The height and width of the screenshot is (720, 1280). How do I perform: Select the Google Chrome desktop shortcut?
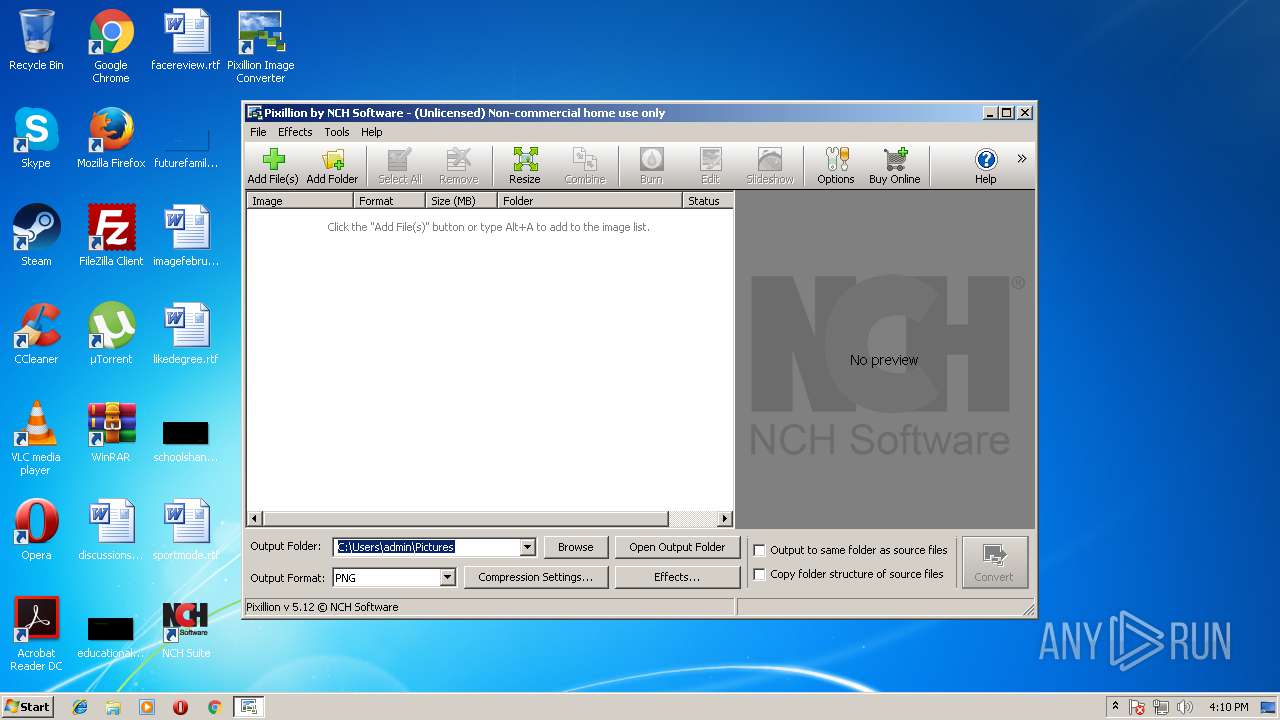point(111,46)
